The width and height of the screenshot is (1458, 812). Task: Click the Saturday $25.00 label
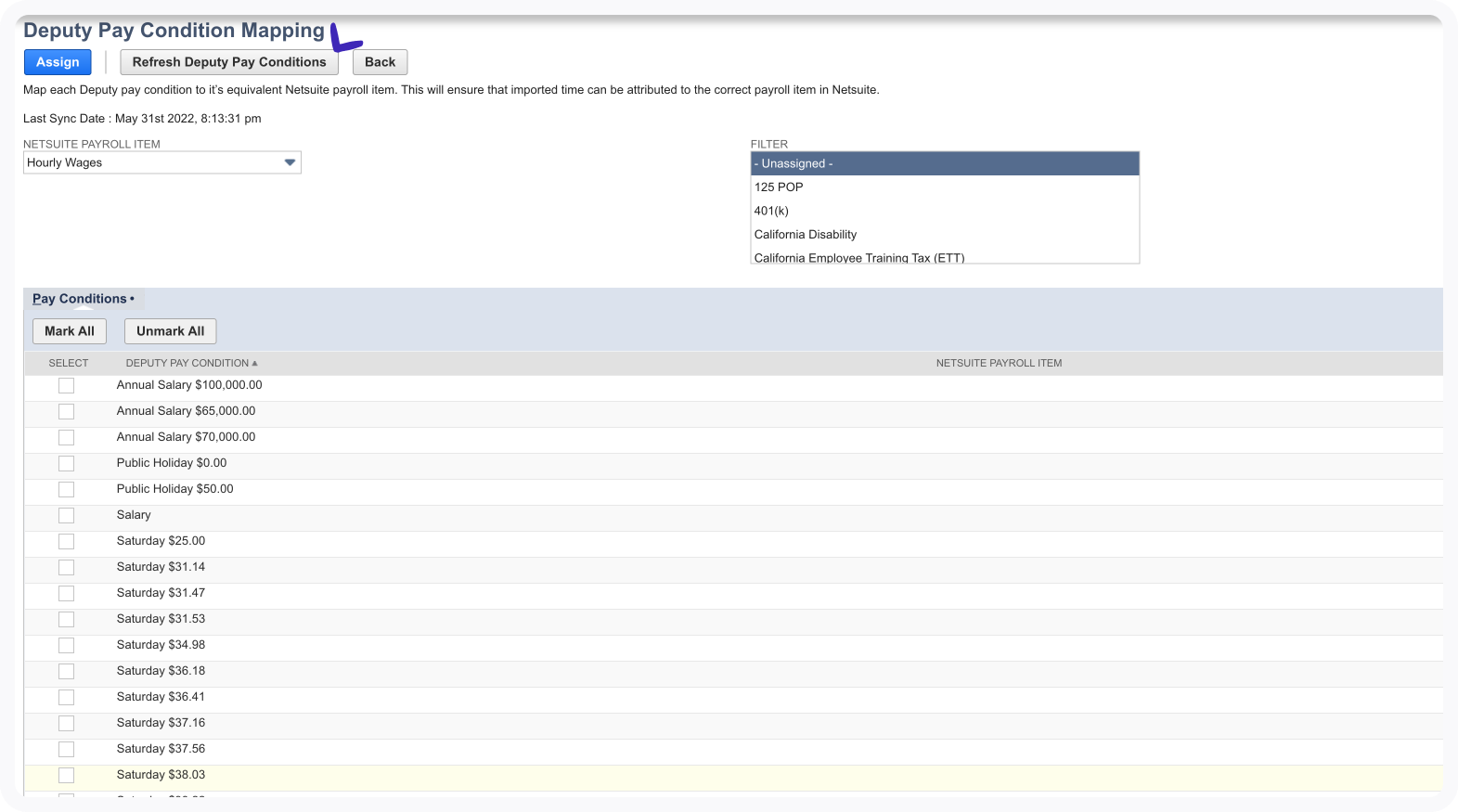(161, 541)
